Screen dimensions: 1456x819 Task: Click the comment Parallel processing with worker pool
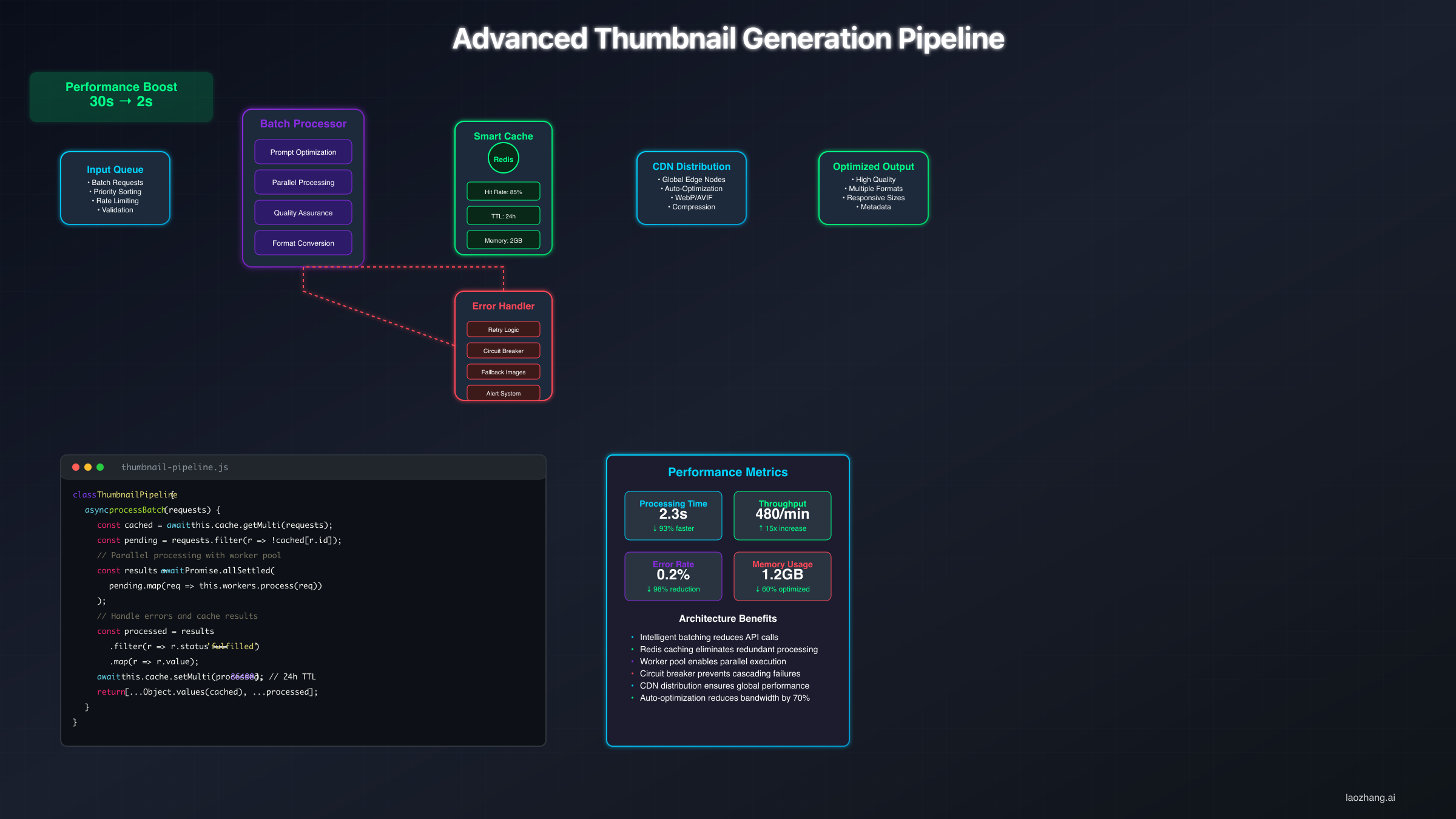pos(189,555)
